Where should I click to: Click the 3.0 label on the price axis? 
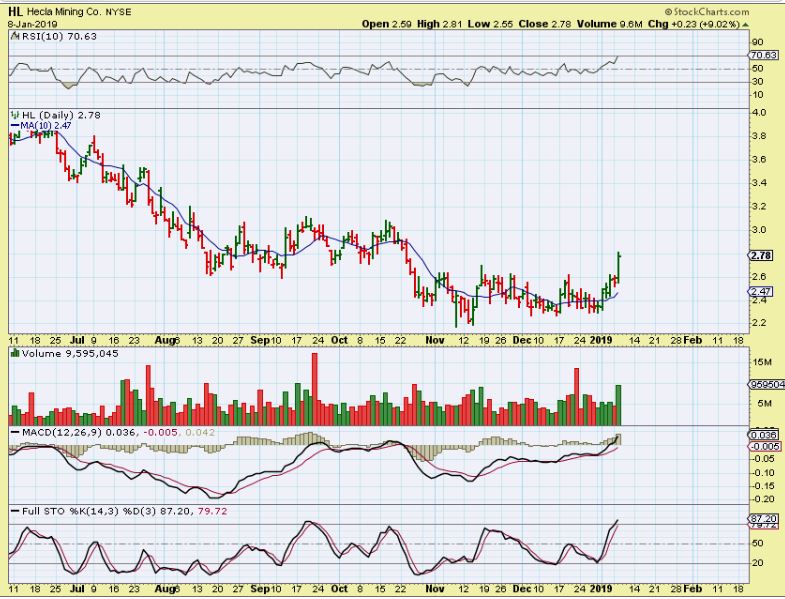759,230
